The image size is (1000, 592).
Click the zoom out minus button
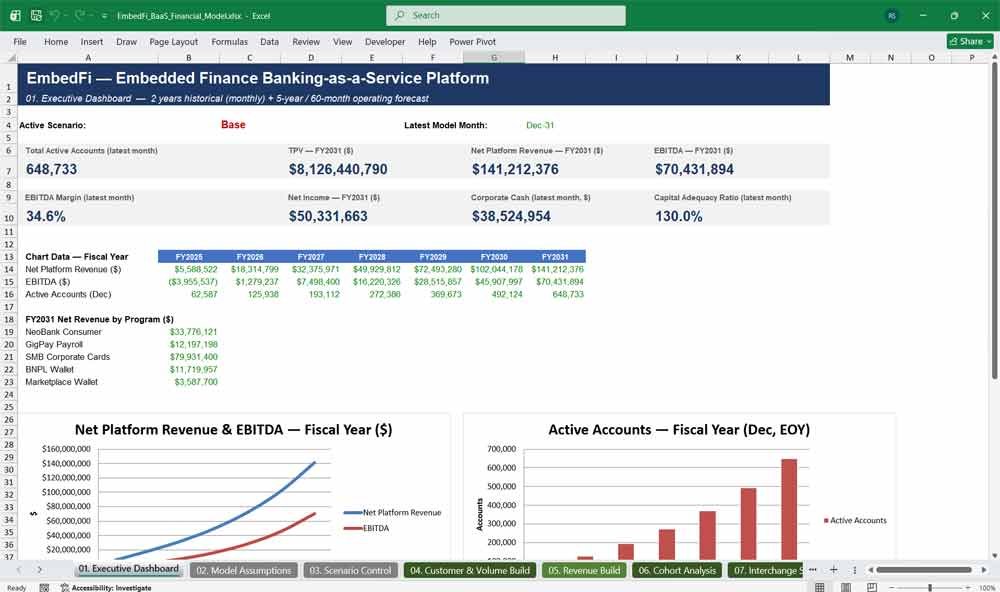click(892, 588)
